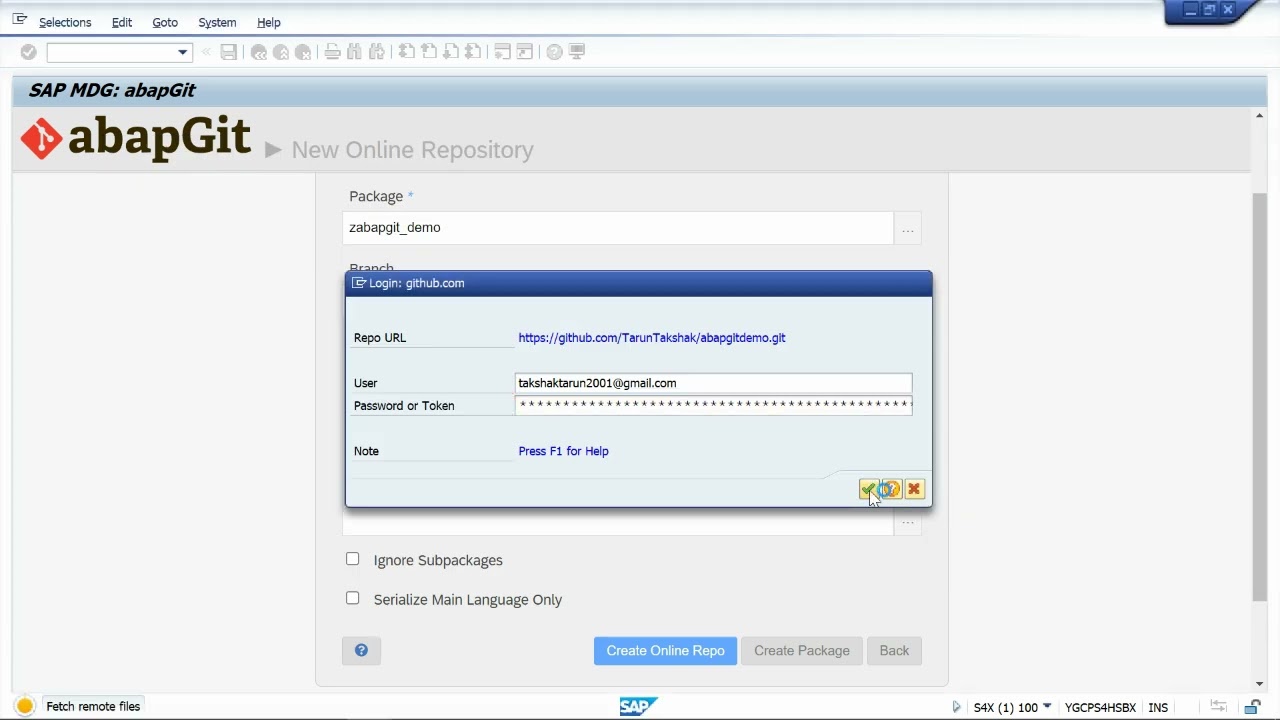Open the Help menu

[268, 22]
